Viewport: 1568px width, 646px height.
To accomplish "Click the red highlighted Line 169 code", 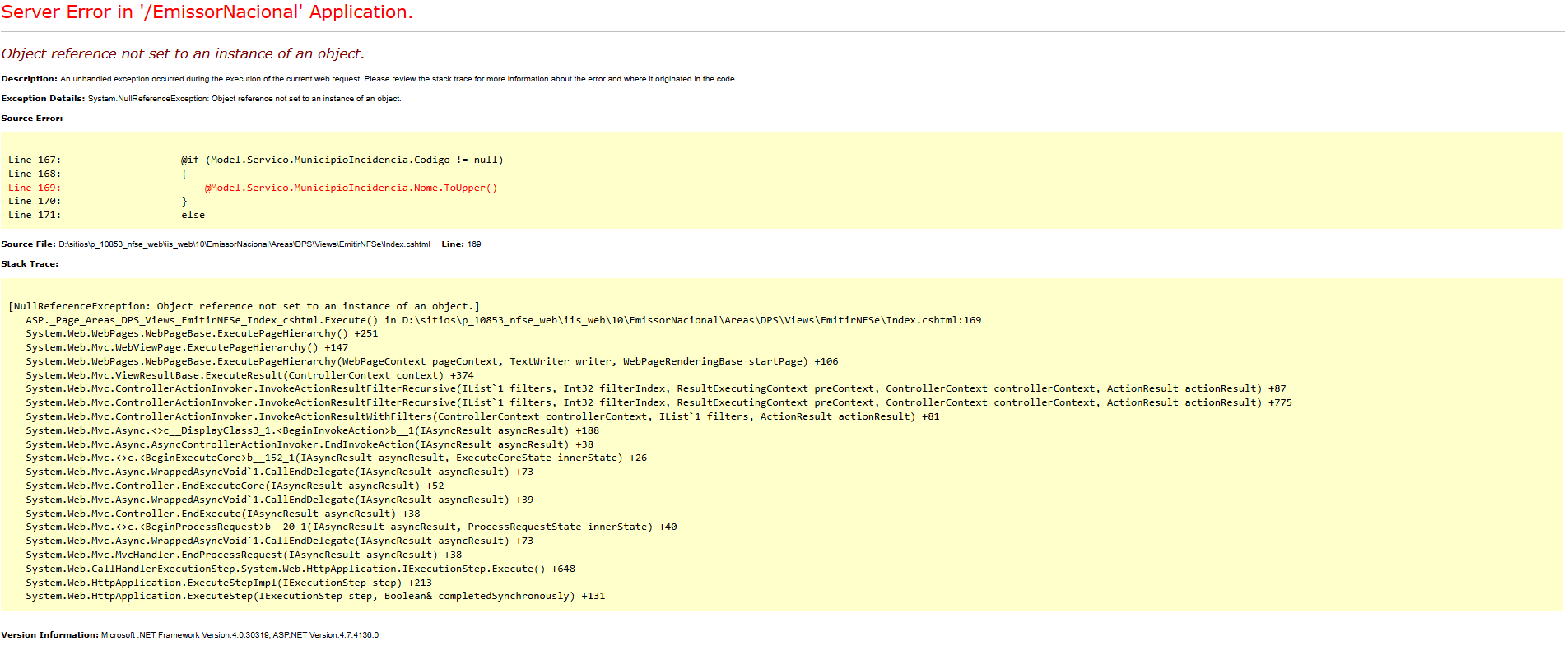I will pyautogui.click(x=351, y=188).
